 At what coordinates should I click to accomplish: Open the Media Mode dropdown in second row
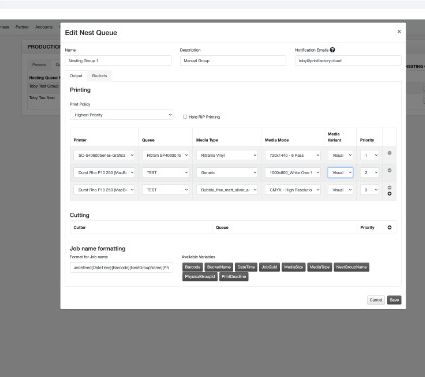(293, 173)
